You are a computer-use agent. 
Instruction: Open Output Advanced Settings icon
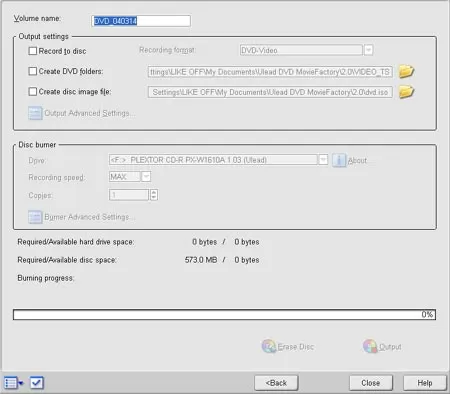[35, 113]
